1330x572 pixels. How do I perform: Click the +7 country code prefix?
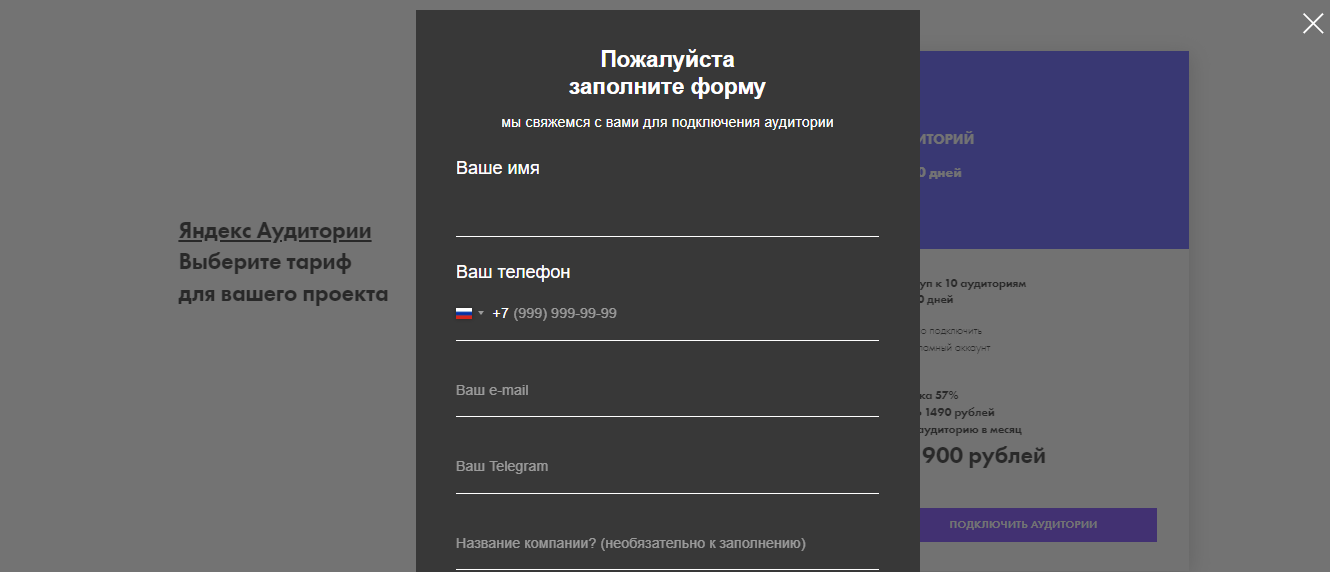[501, 313]
